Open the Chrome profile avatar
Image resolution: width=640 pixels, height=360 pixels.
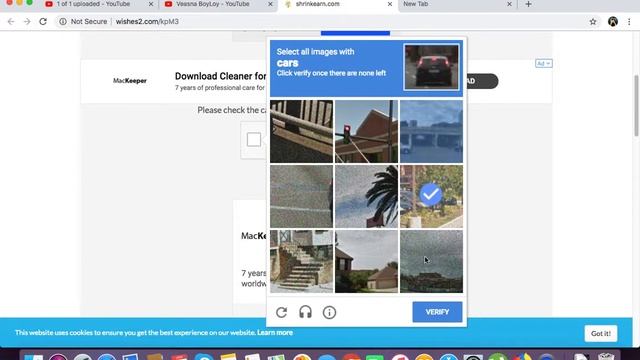pyautogui.click(x=613, y=22)
